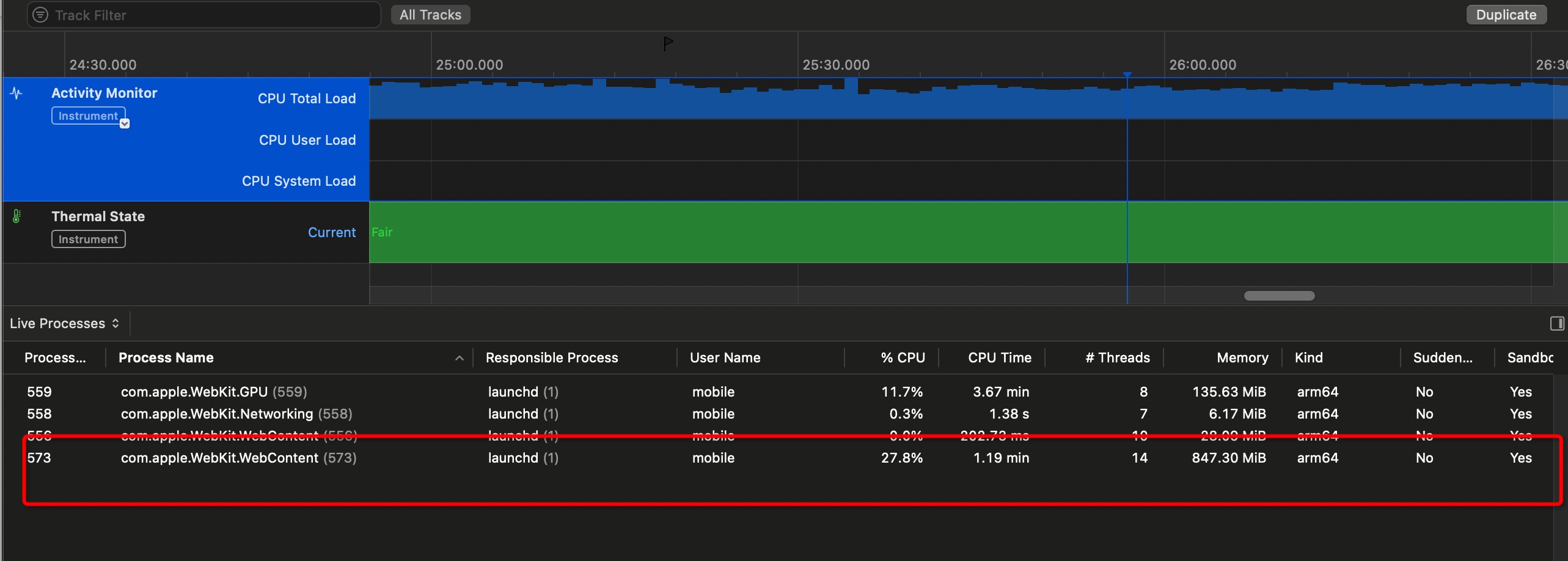Open the Activity Monitor Instrument badge dropdown
This screenshot has height=561, width=1568.
[125, 123]
